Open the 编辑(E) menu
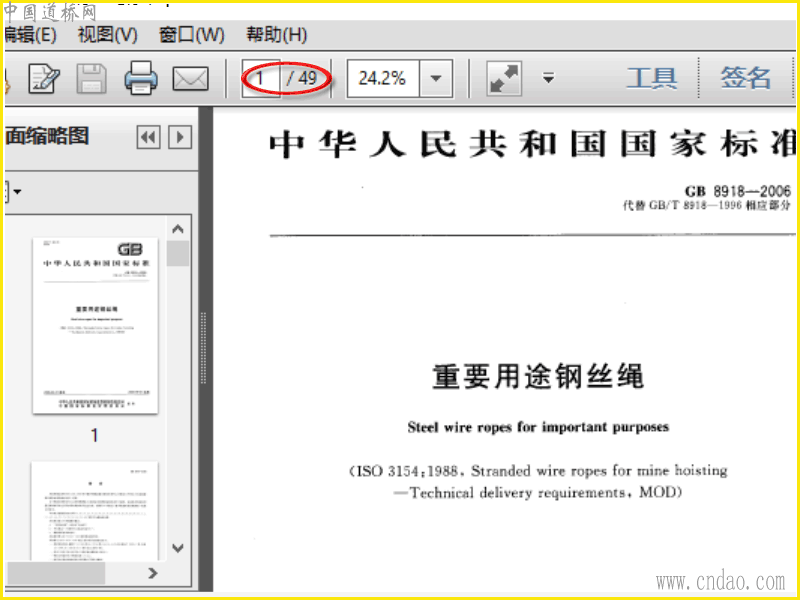800x600 pixels. [x=30, y=35]
